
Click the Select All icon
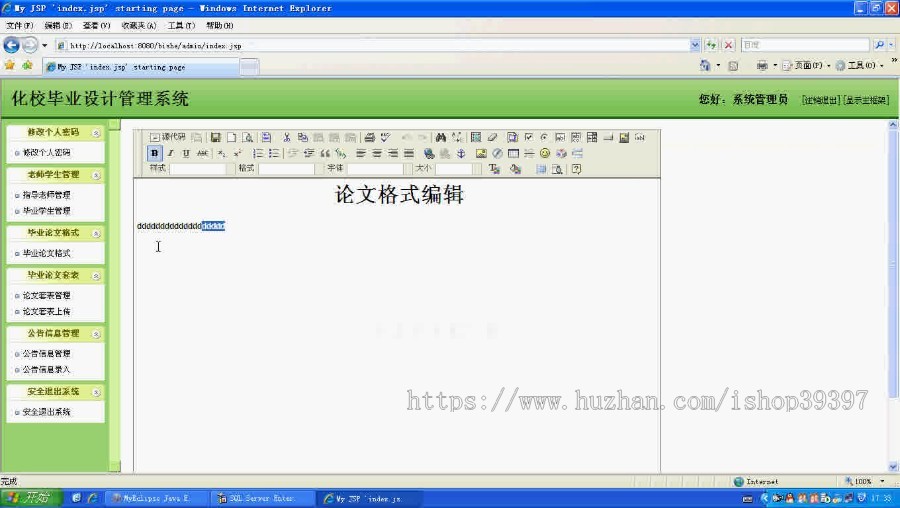click(x=476, y=137)
